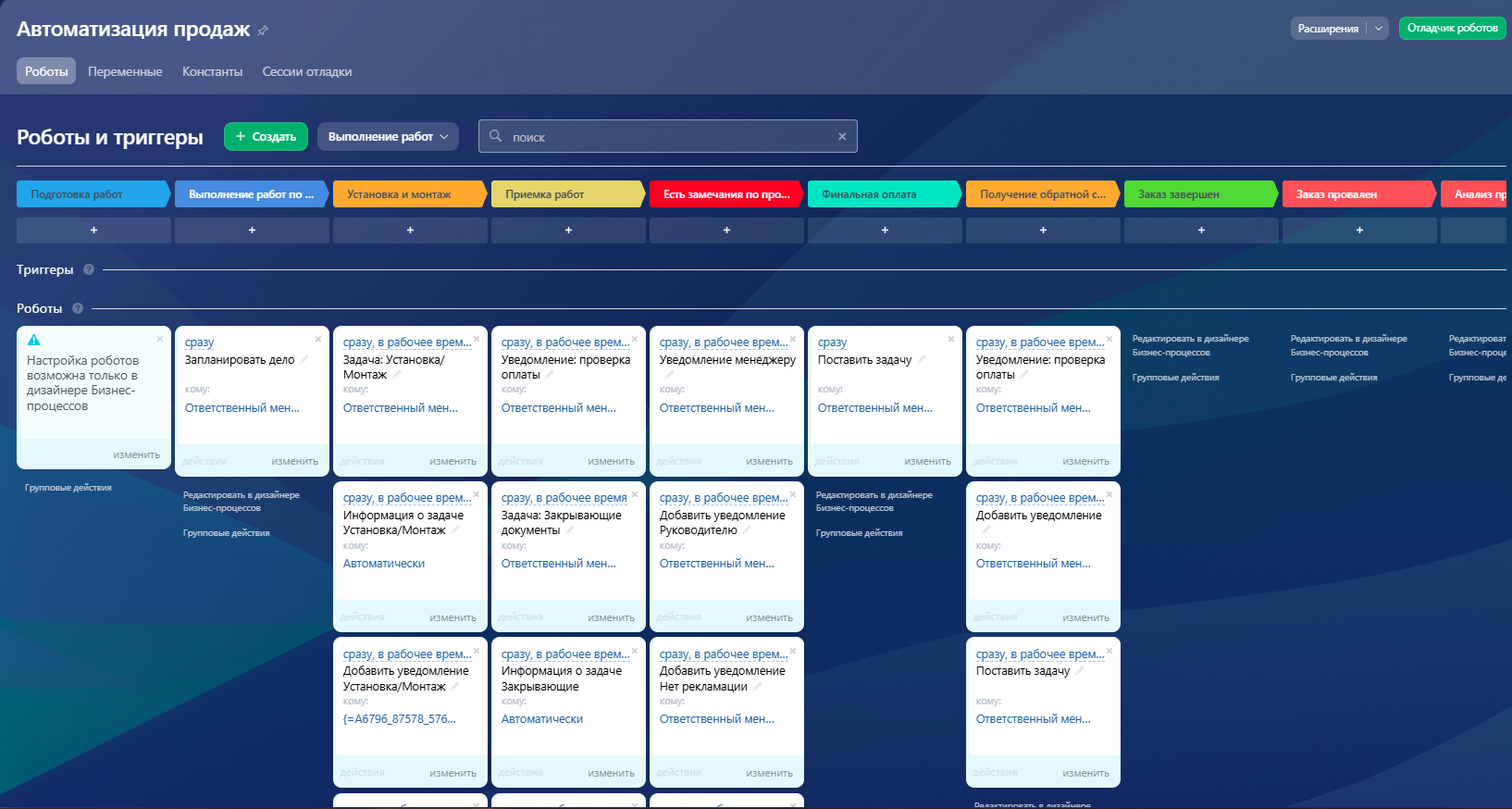
Task: Add a robot under Есть замечания stage
Action: 726,230
